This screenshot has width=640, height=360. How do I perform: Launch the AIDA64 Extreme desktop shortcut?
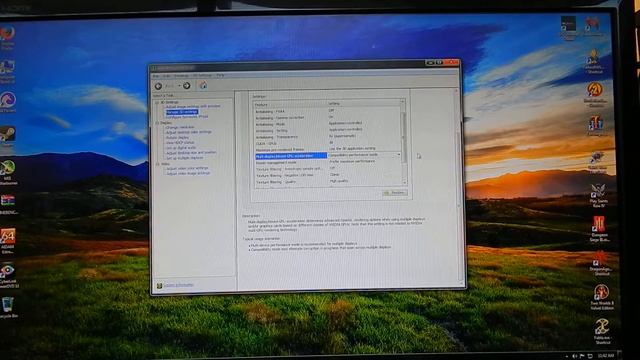8,241
